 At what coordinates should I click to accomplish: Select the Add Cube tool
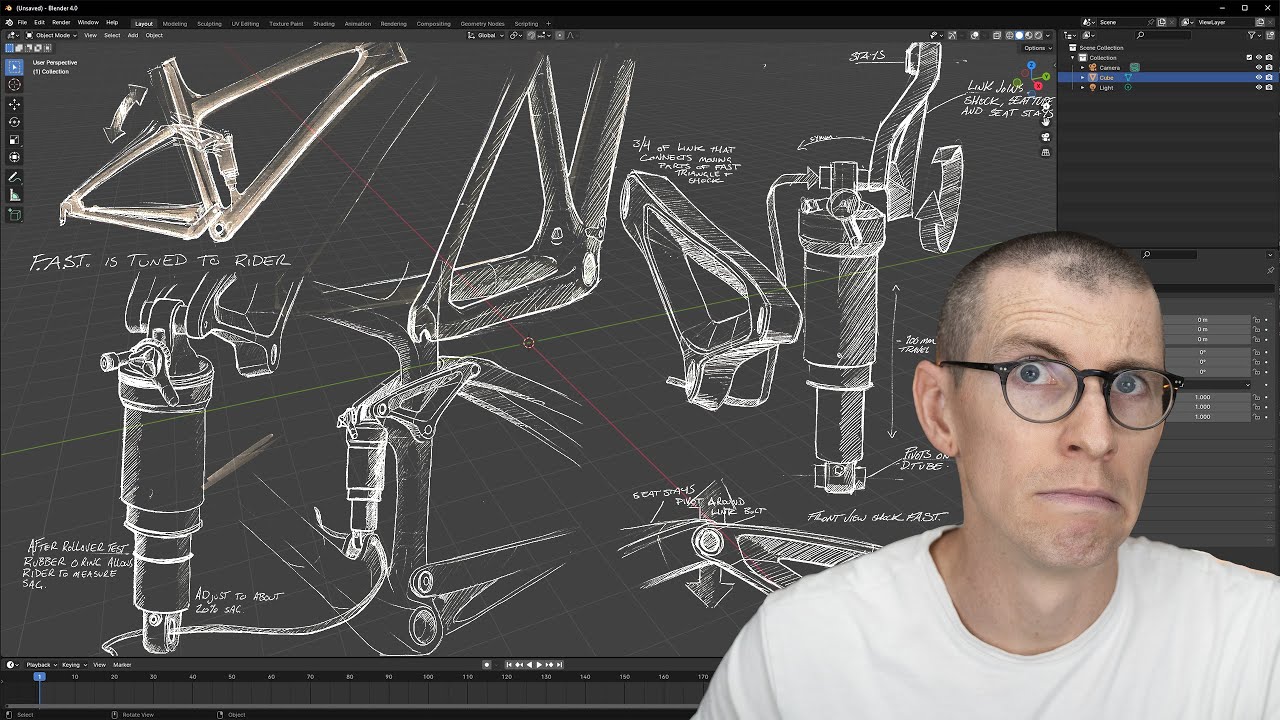14,214
